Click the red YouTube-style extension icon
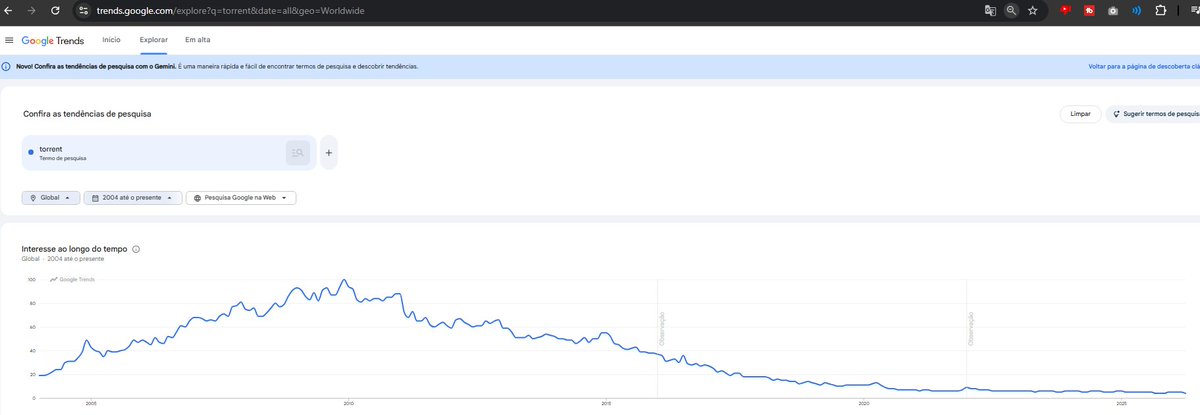1200x415 pixels. point(1067,10)
